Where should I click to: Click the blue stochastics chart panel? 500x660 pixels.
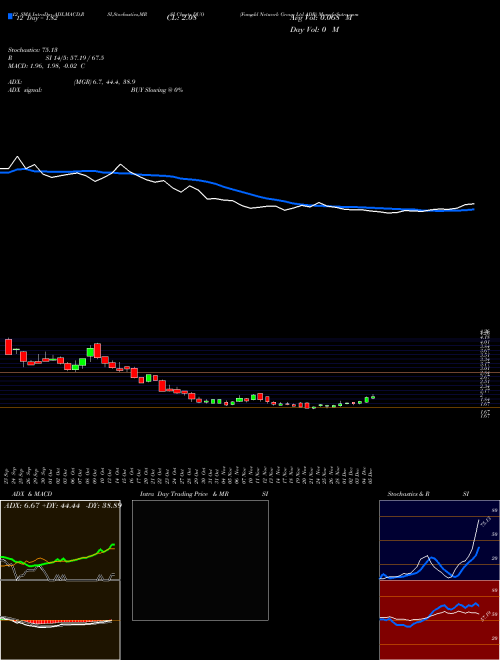pos(439,540)
